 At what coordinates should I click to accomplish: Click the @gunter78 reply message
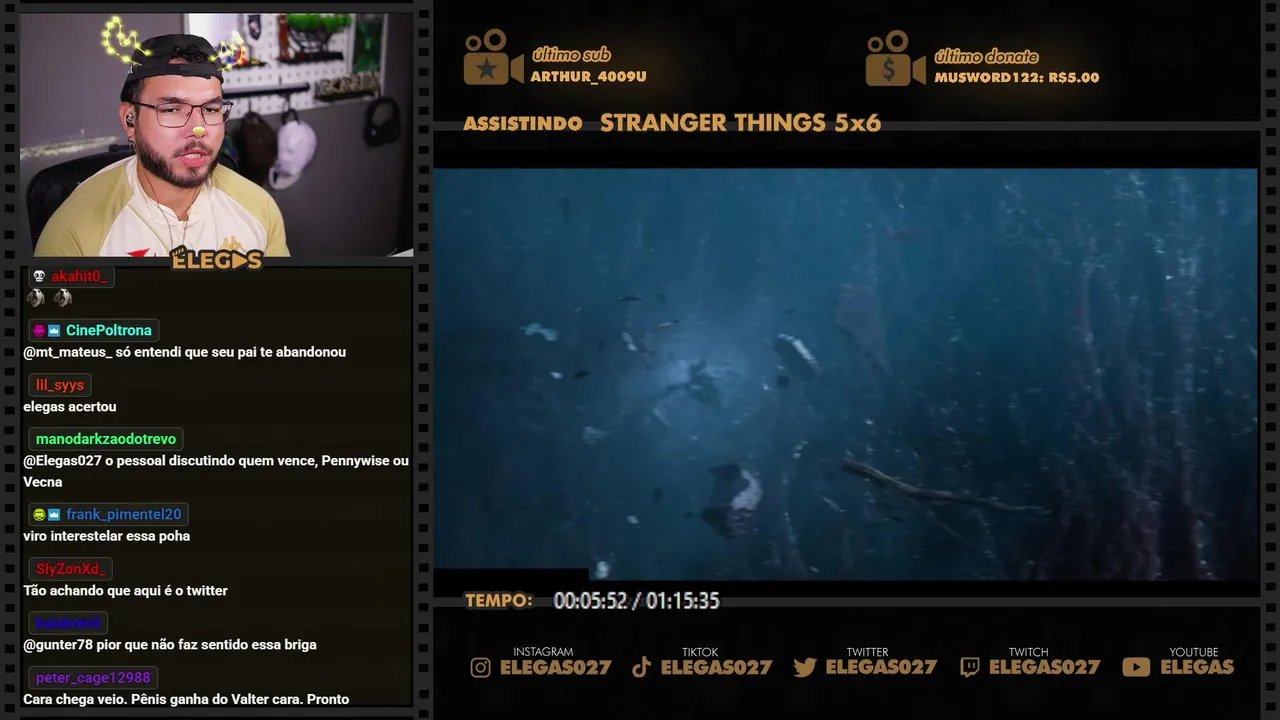tap(170, 645)
